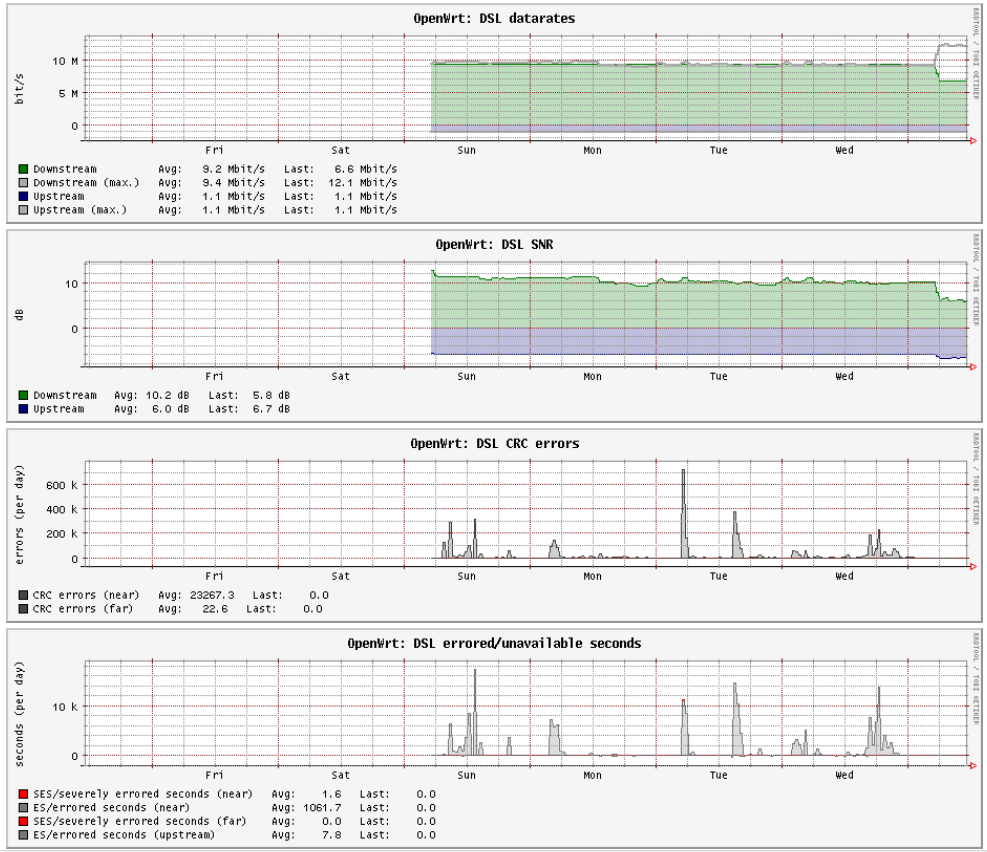Click the Sun label on datarates time axis
The width and height of the screenshot is (987, 852).
pyautogui.click(x=466, y=151)
